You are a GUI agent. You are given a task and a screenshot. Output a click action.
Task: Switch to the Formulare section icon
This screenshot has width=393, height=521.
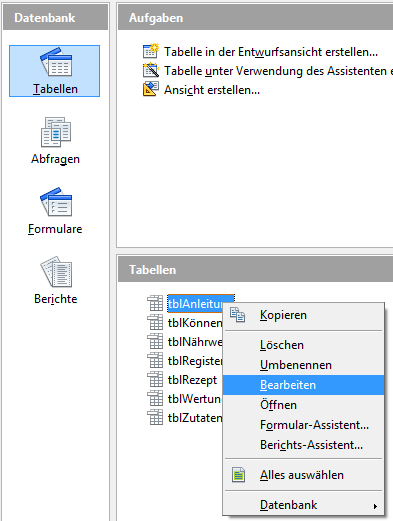[56, 202]
